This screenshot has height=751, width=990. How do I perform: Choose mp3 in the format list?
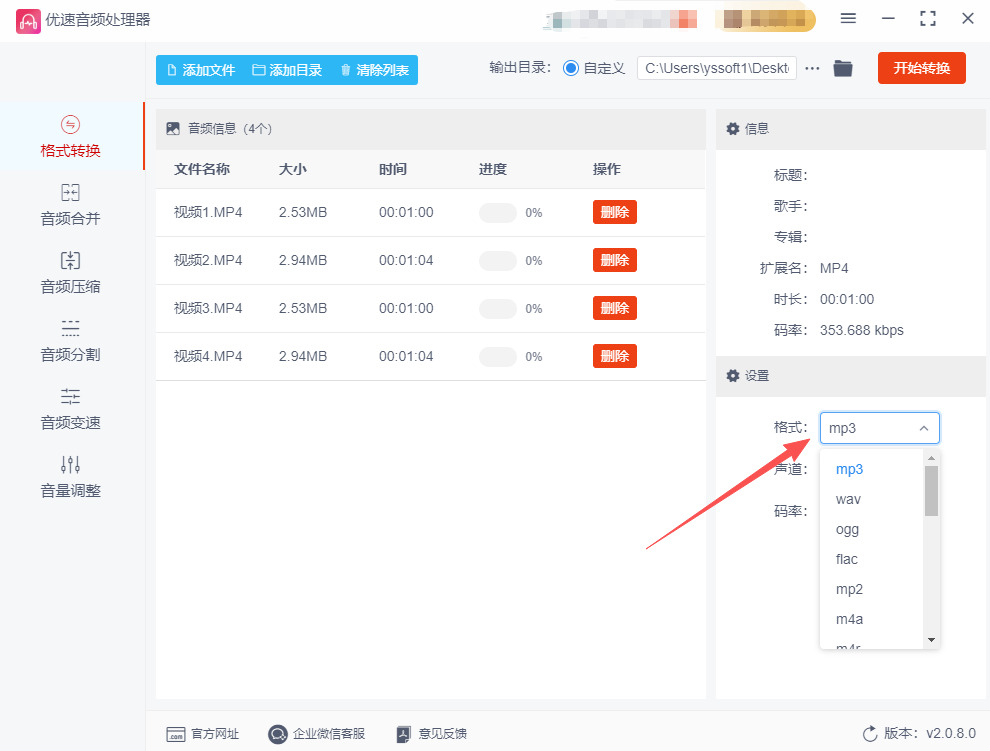click(871, 469)
